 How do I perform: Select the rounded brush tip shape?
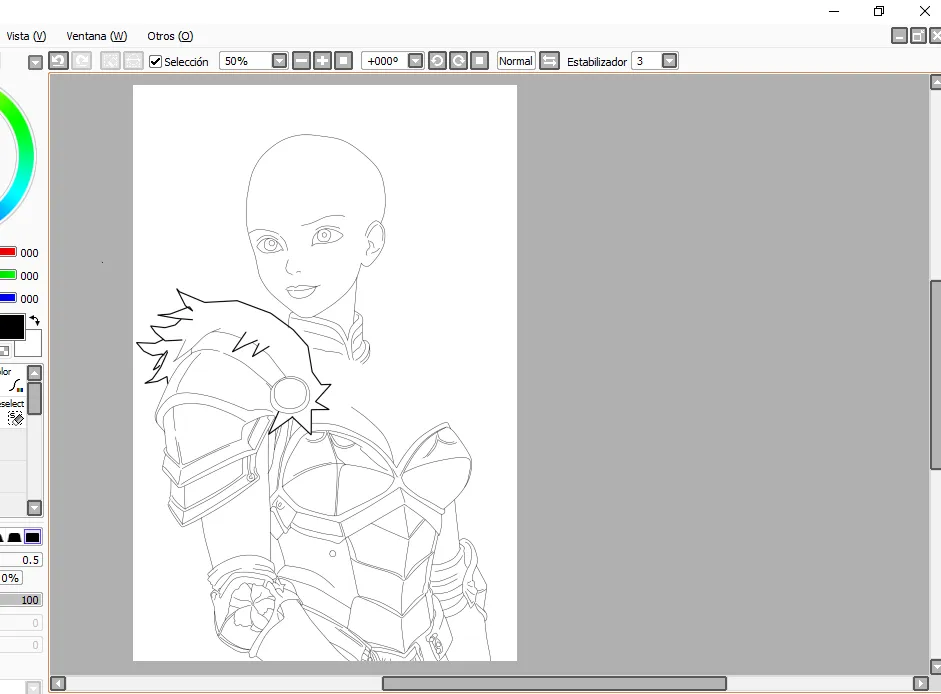pos(14,537)
